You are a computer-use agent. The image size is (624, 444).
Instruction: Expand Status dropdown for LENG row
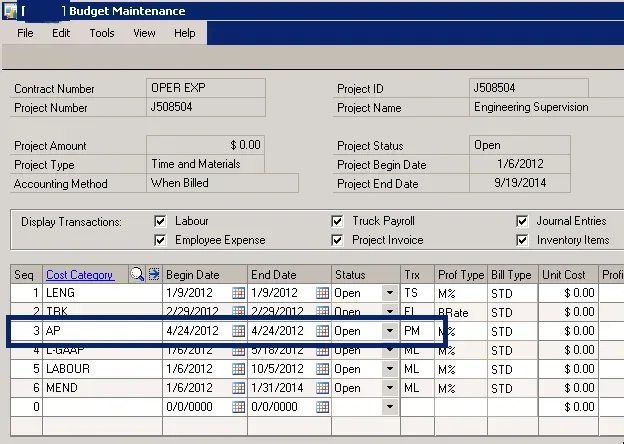coord(389,293)
